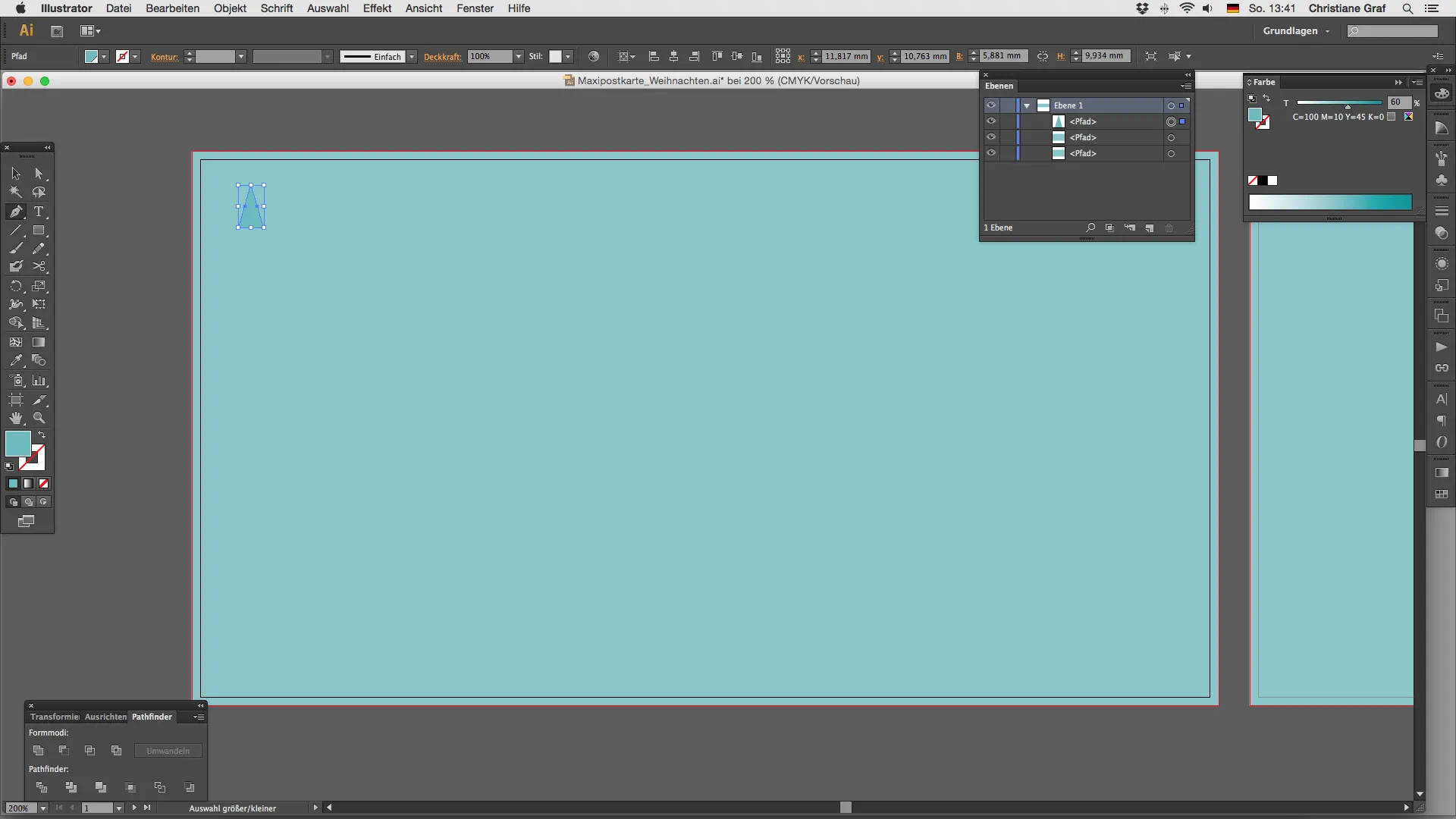Select the Hand tool
1456x819 pixels.
click(x=16, y=419)
